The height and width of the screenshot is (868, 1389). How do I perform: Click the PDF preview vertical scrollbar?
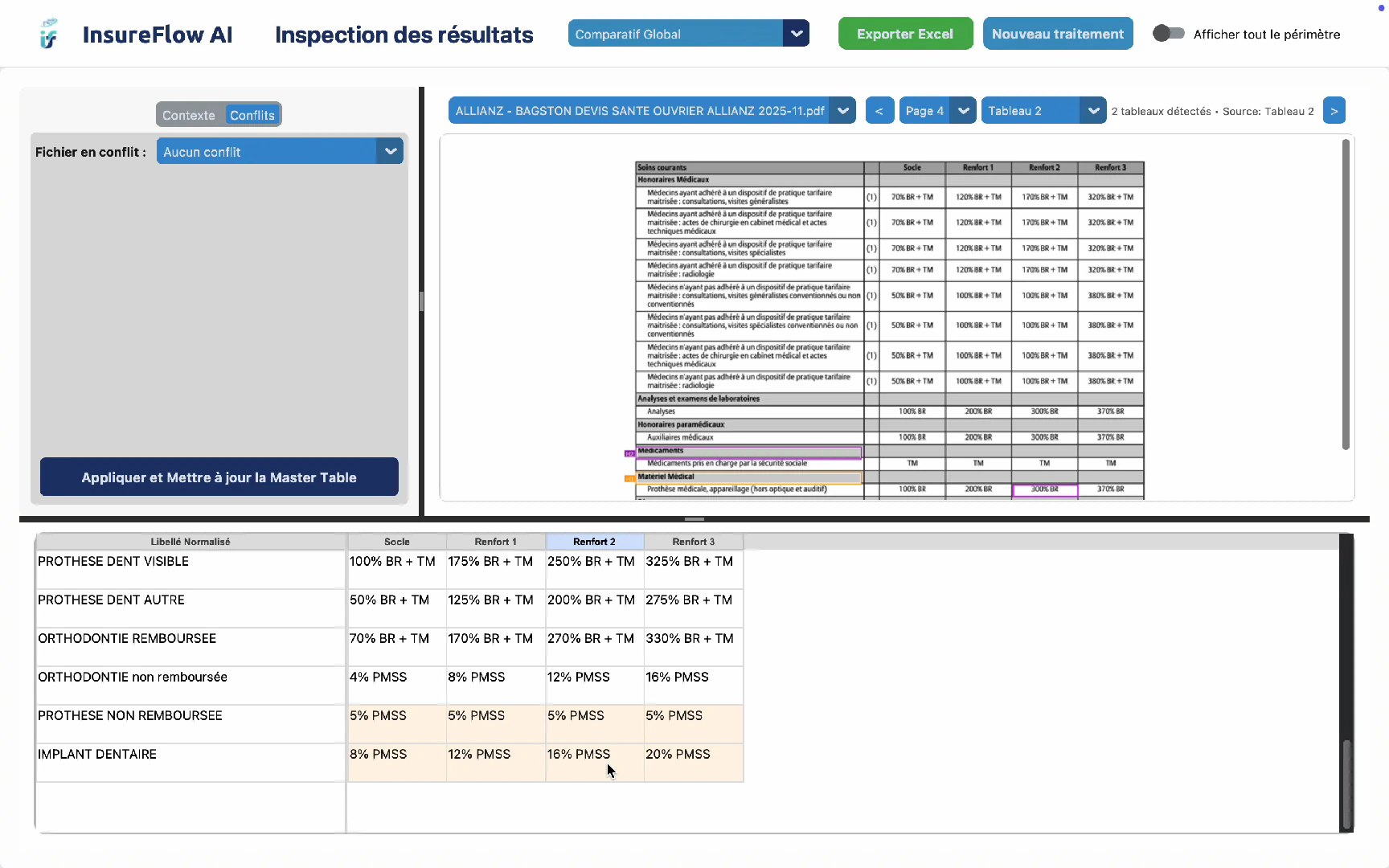pos(1346,294)
